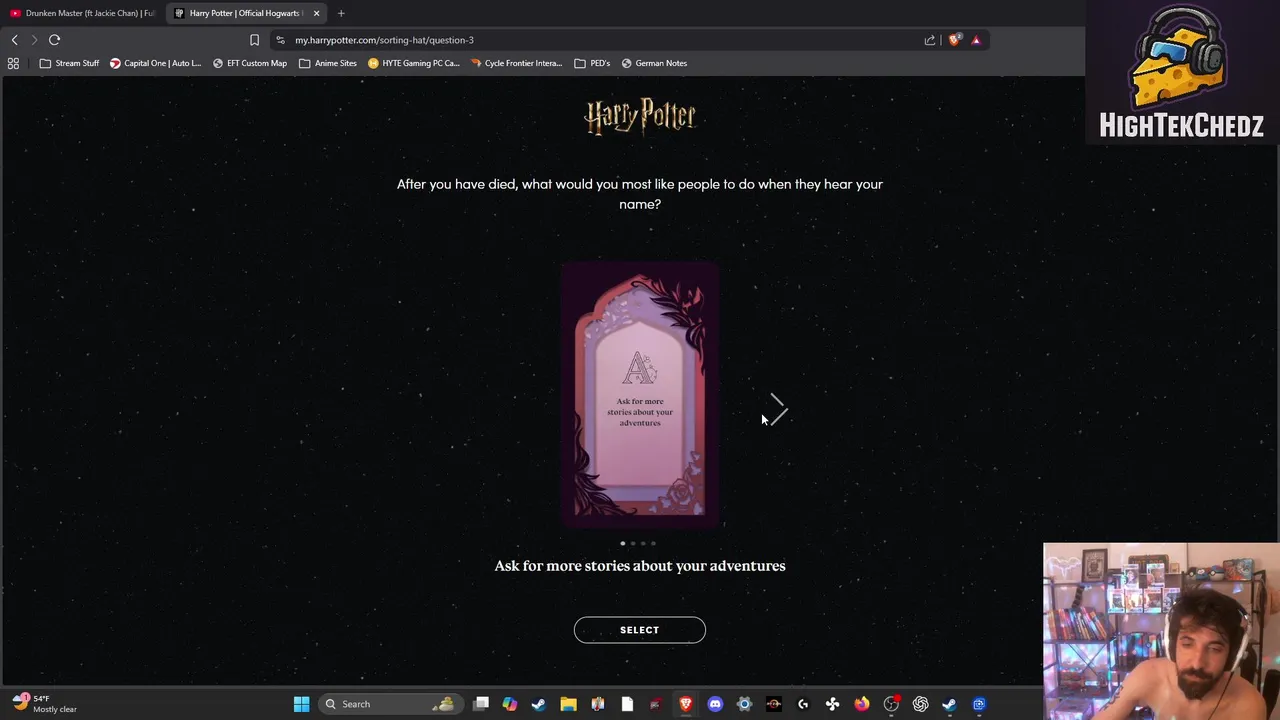
Task: Open the Stream Stuff bookmark folder
Action: pos(70,63)
